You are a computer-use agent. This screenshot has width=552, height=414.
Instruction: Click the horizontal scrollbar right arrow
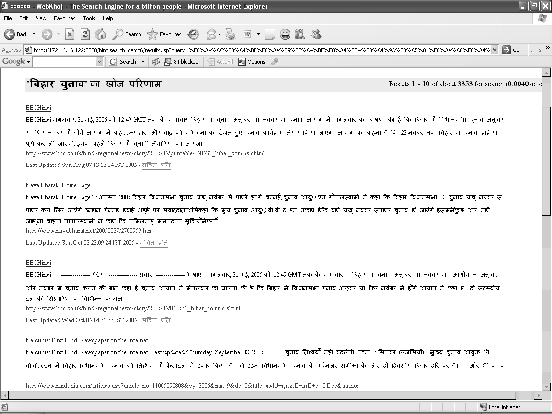(538, 395)
